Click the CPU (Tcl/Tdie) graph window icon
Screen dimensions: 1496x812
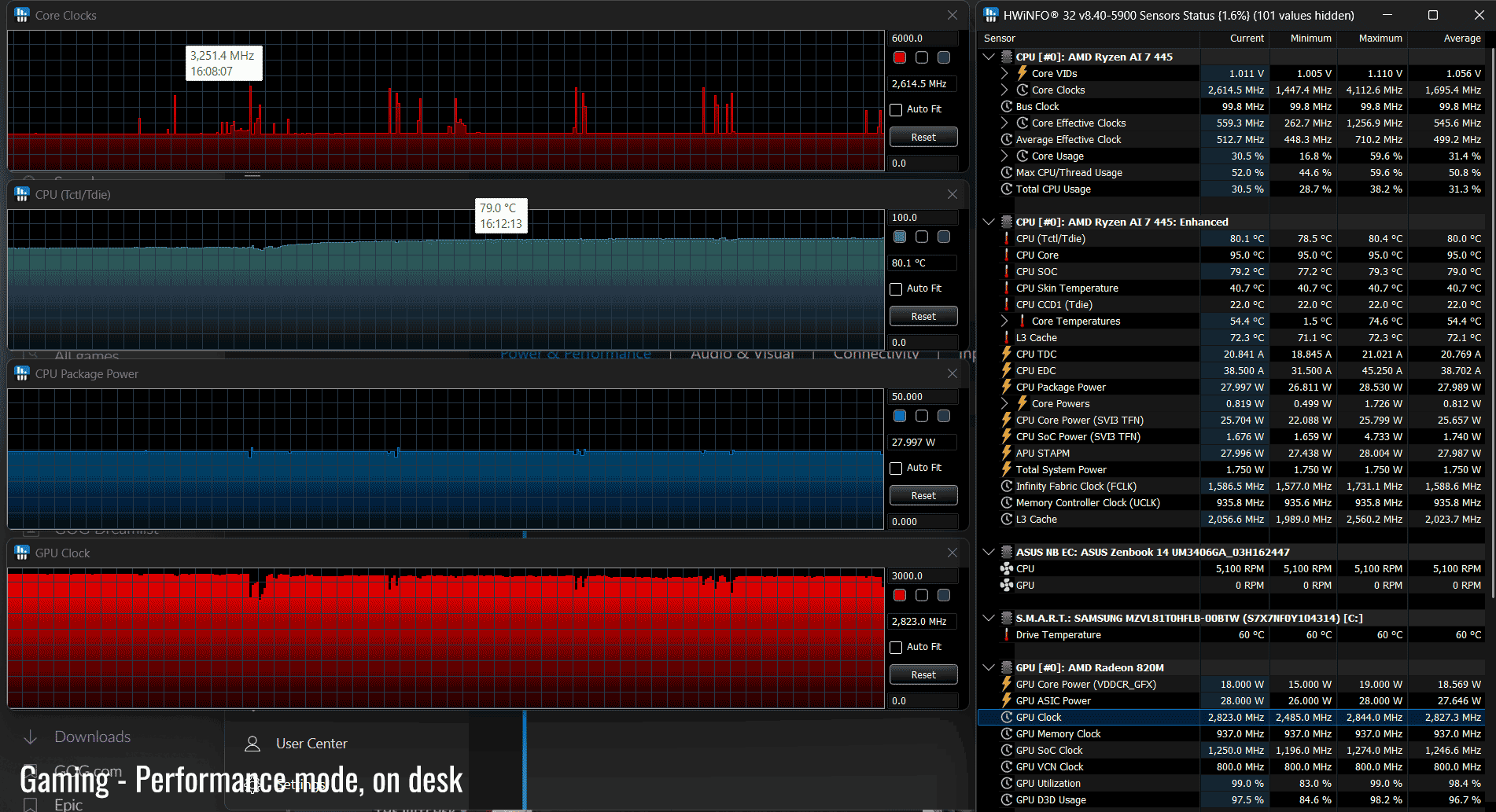point(22,194)
